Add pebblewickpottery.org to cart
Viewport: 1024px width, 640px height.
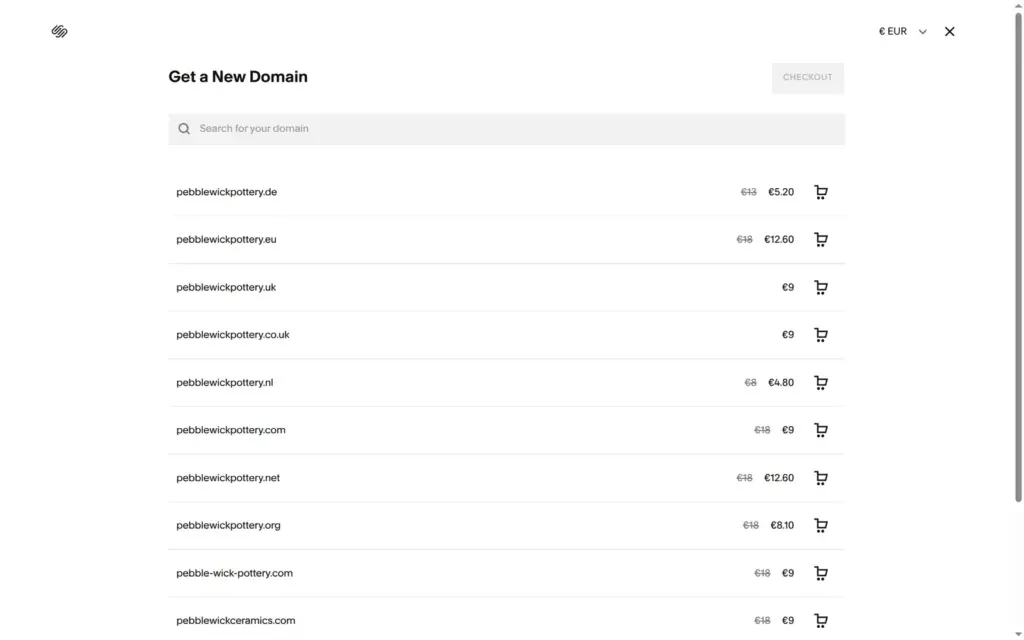coord(821,525)
